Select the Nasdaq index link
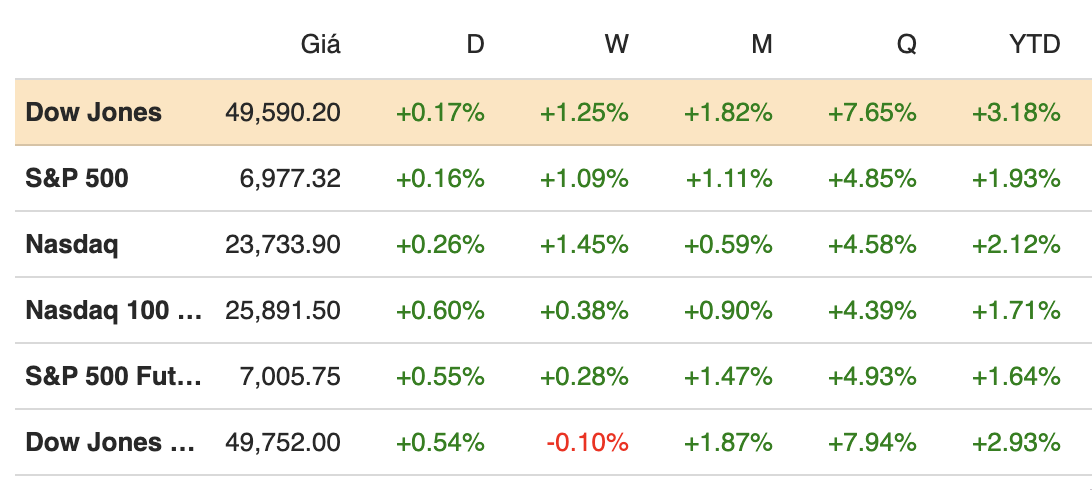 click(72, 244)
